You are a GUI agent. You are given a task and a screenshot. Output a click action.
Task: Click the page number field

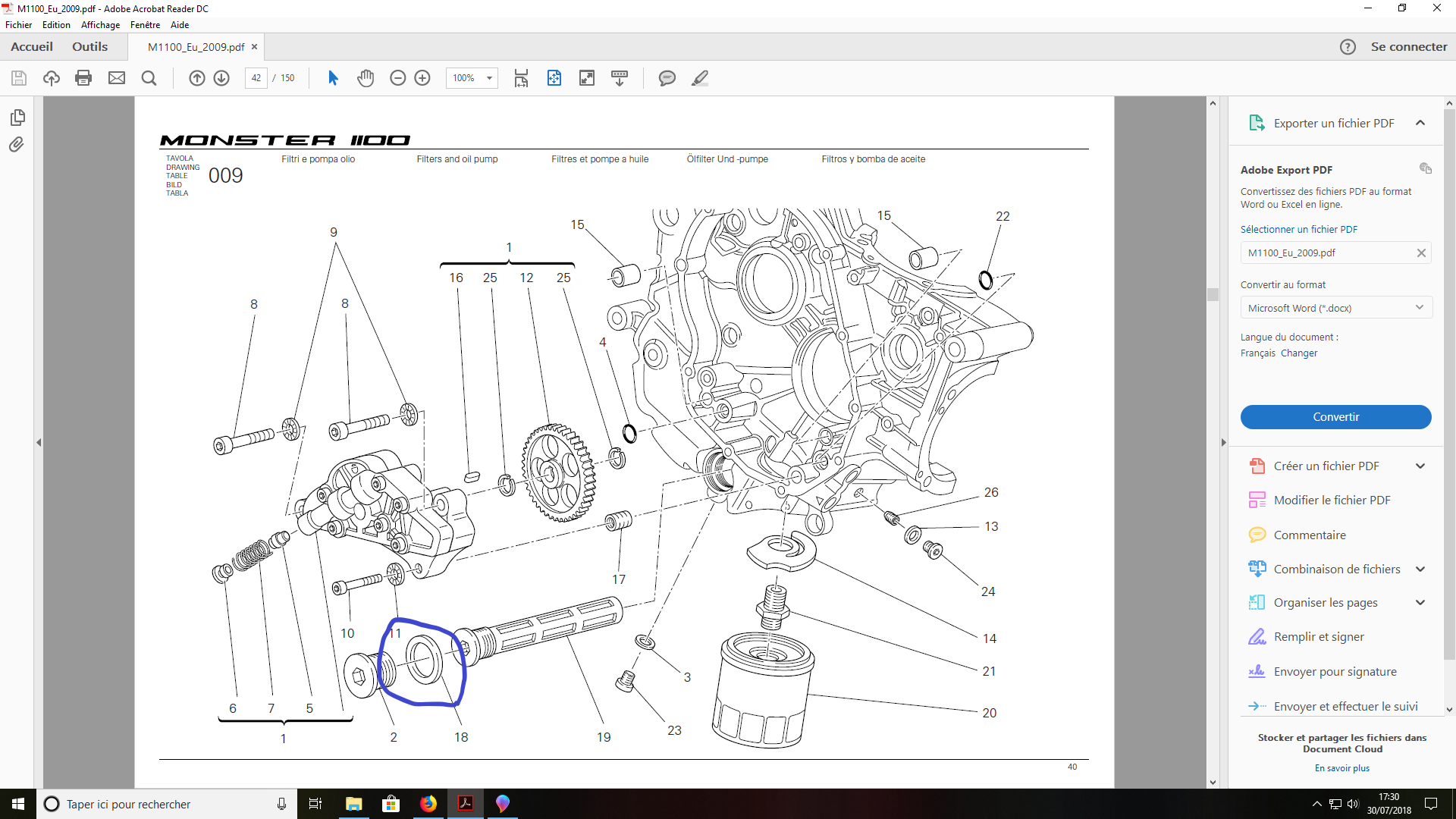pos(256,78)
